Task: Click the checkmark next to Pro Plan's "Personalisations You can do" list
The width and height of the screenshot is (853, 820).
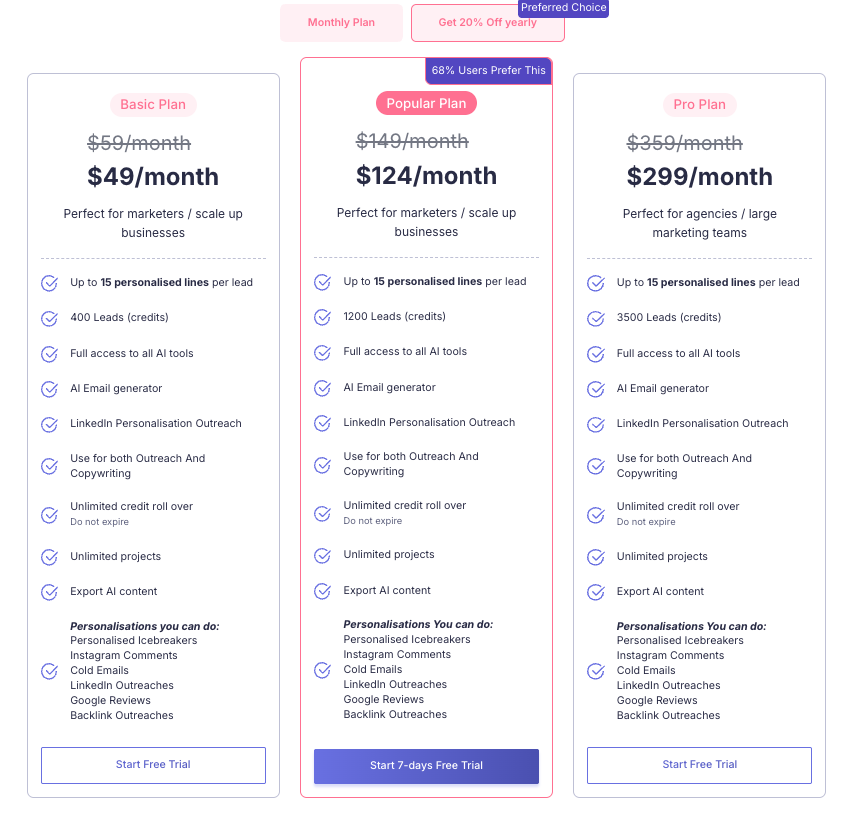Action: coord(595,671)
